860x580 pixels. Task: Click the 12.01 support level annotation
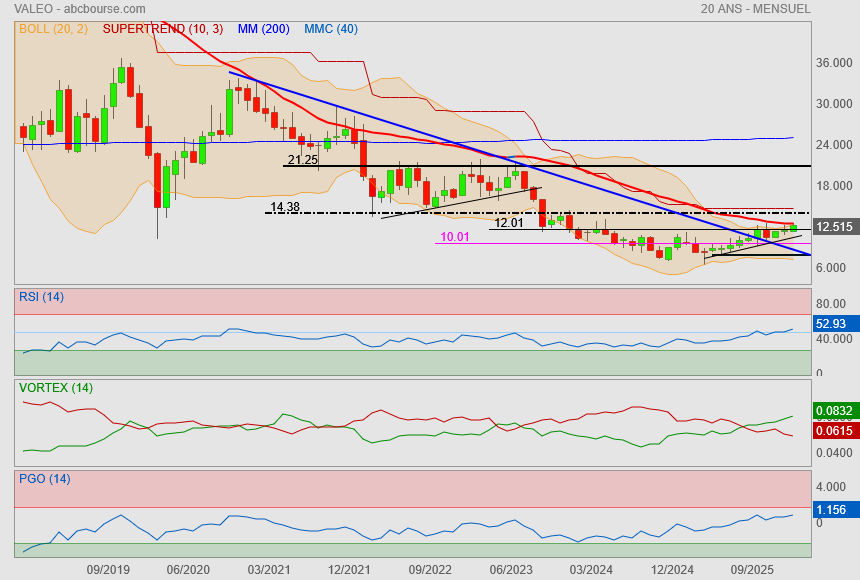tap(509, 223)
